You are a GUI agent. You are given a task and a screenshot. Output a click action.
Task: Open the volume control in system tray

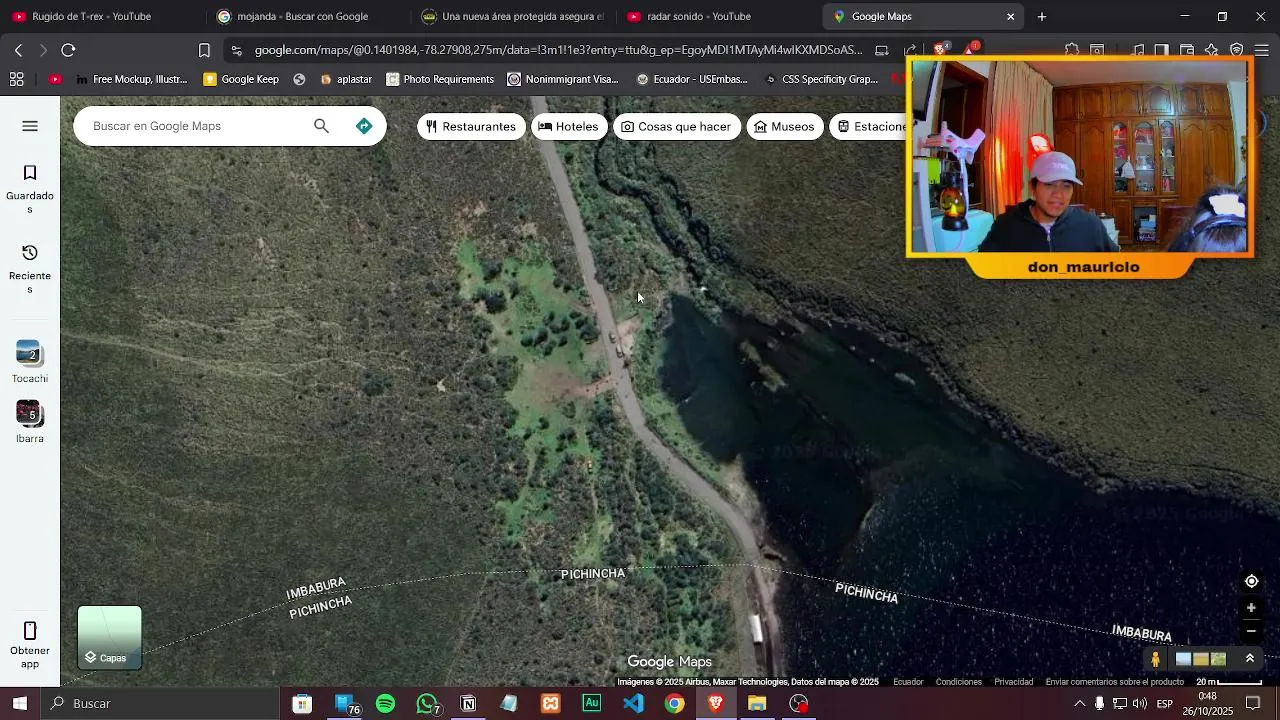1140,704
